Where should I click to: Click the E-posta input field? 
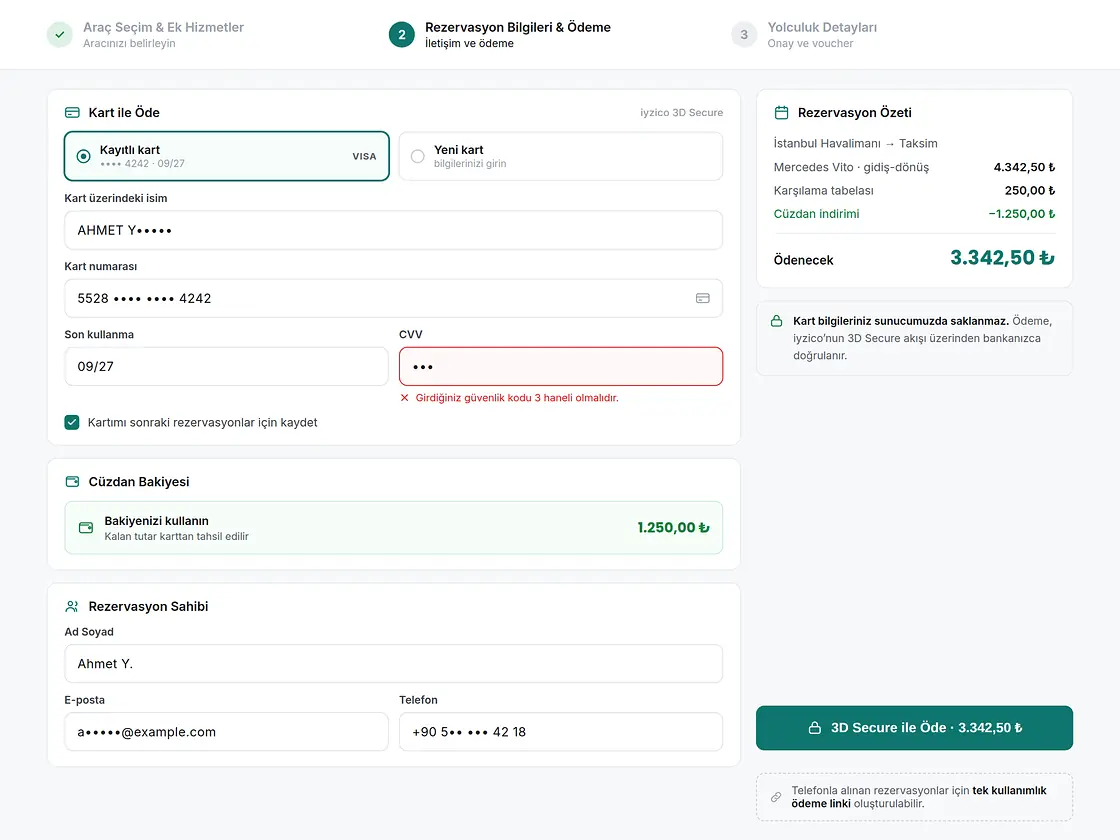tap(226, 731)
